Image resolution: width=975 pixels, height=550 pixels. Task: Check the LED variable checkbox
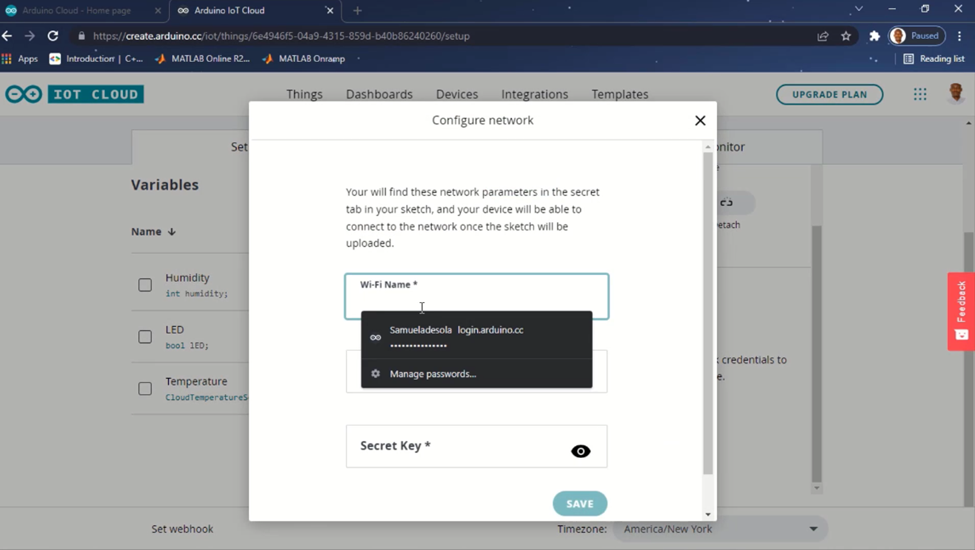pos(145,337)
